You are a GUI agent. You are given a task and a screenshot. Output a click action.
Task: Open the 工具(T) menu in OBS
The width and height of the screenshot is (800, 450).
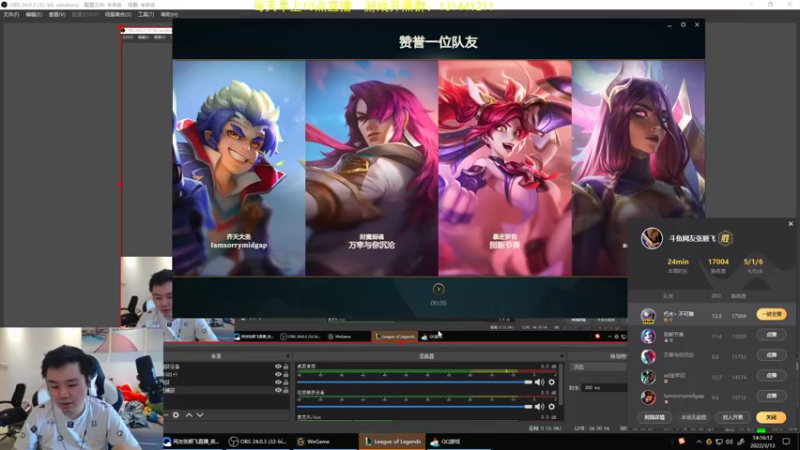[146, 14]
